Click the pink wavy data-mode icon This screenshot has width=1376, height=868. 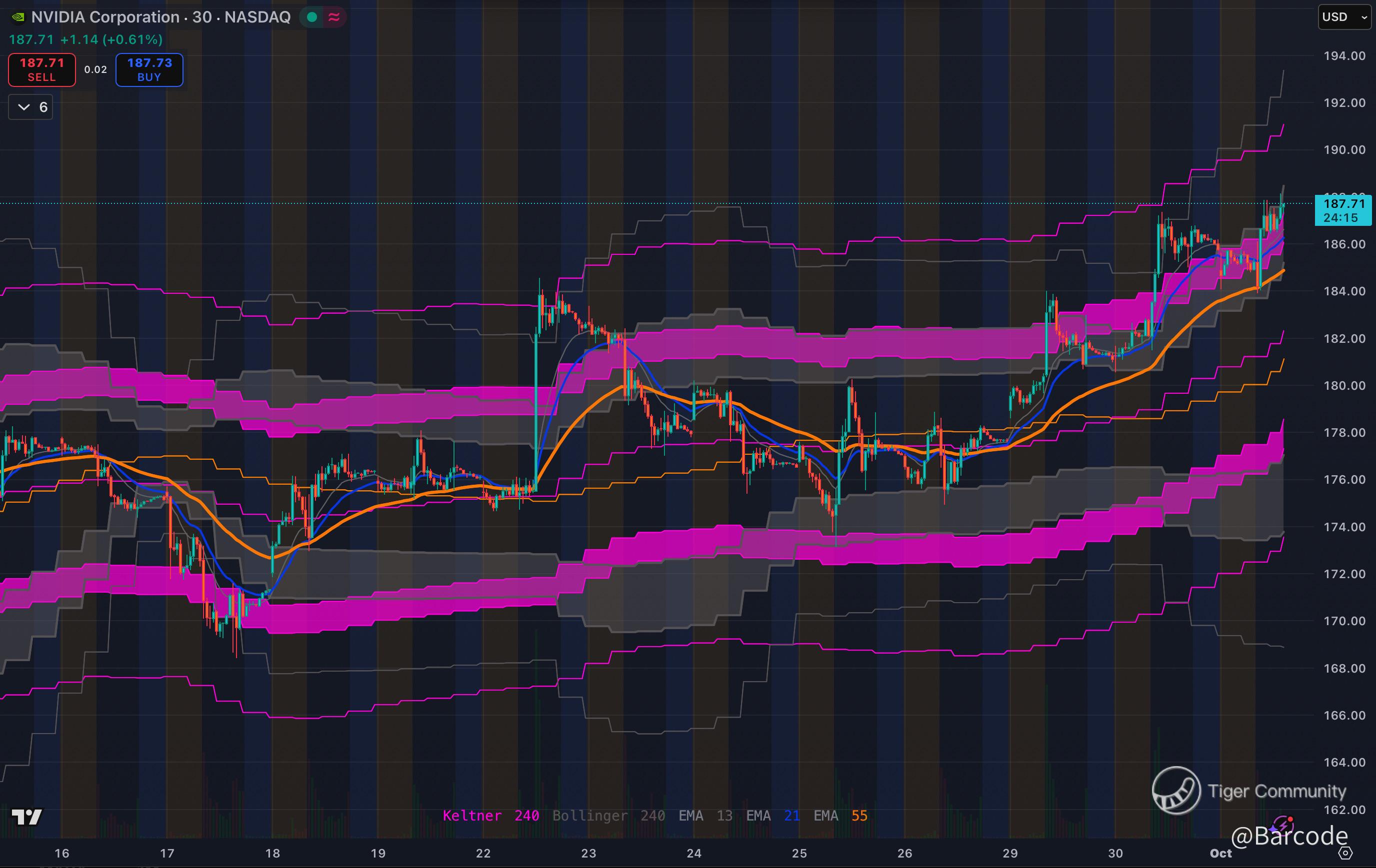pyautogui.click(x=334, y=17)
